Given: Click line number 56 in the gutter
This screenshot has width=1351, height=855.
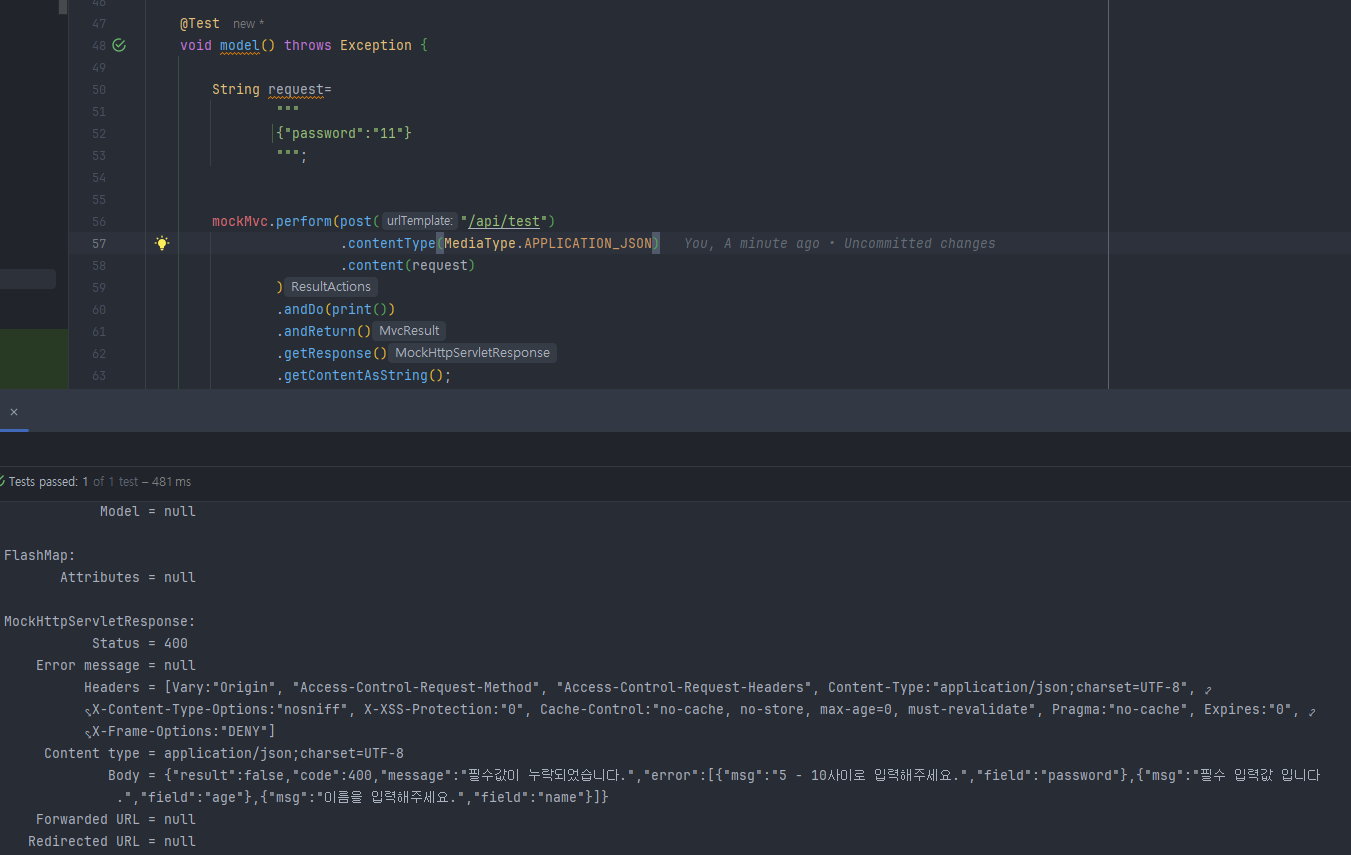Looking at the screenshot, I should click(98, 221).
